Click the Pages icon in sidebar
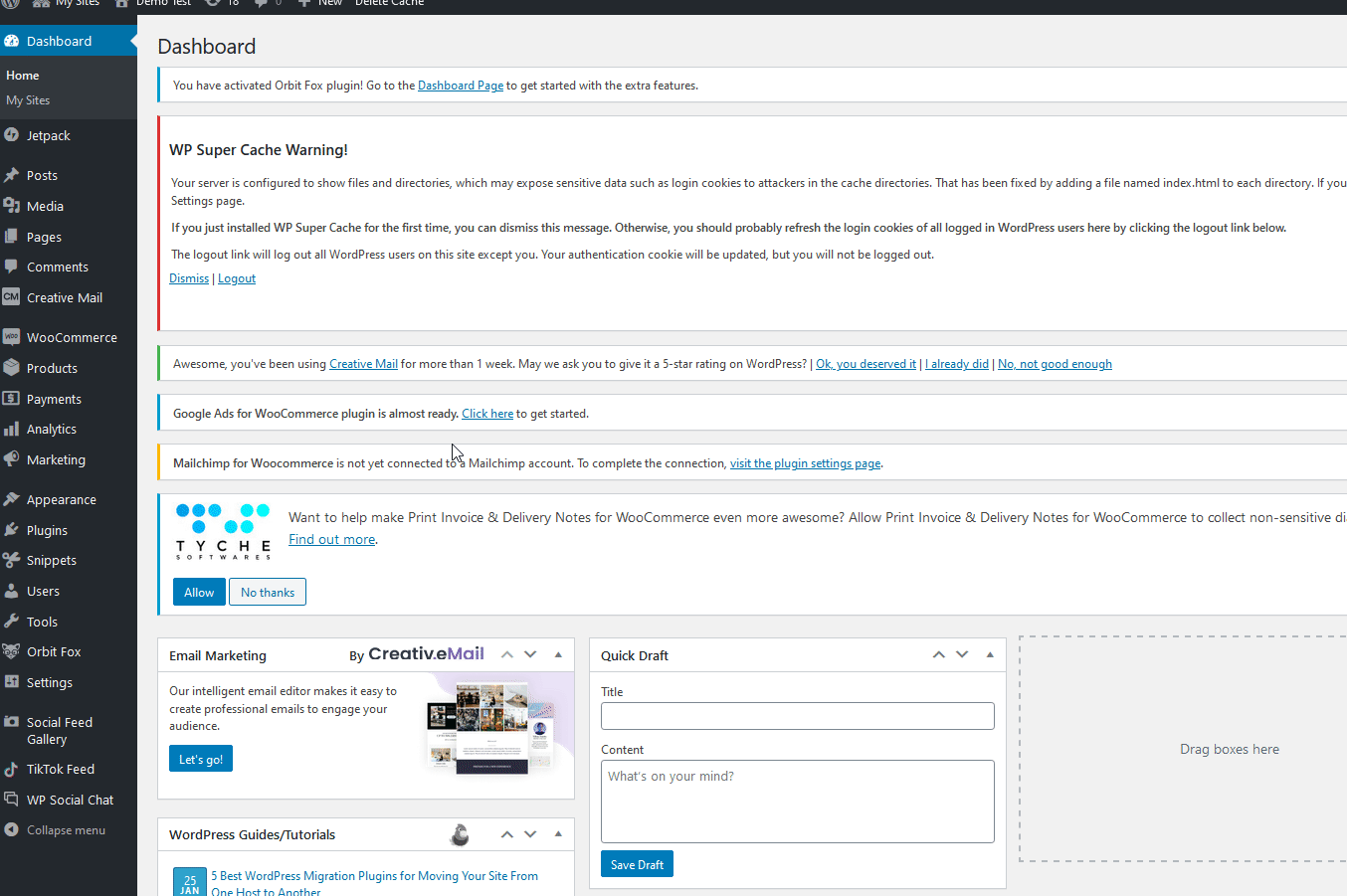Image resolution: width=1347 pixels, height=896 pixels. pos(12,237)
